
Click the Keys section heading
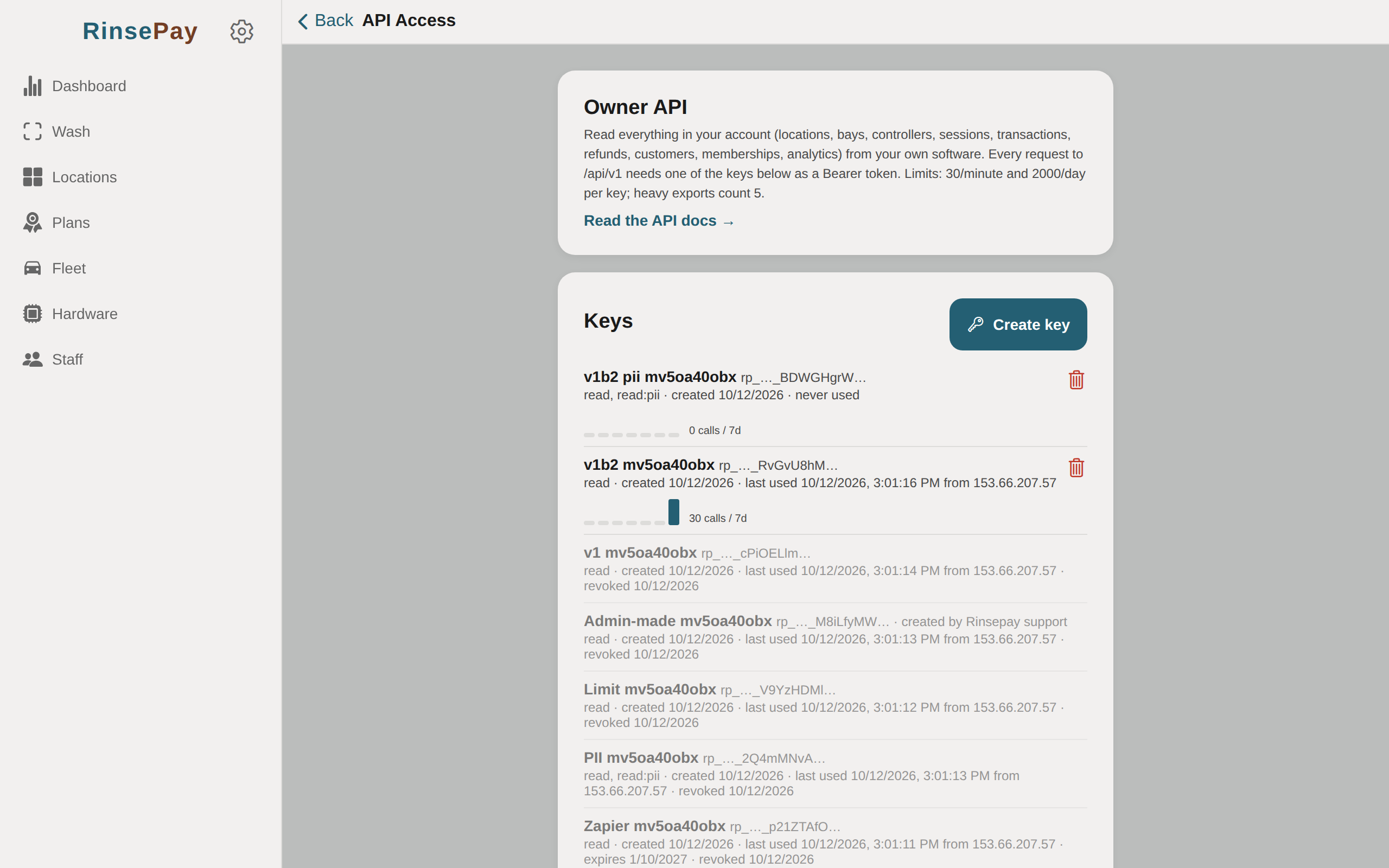click(608, 321)
